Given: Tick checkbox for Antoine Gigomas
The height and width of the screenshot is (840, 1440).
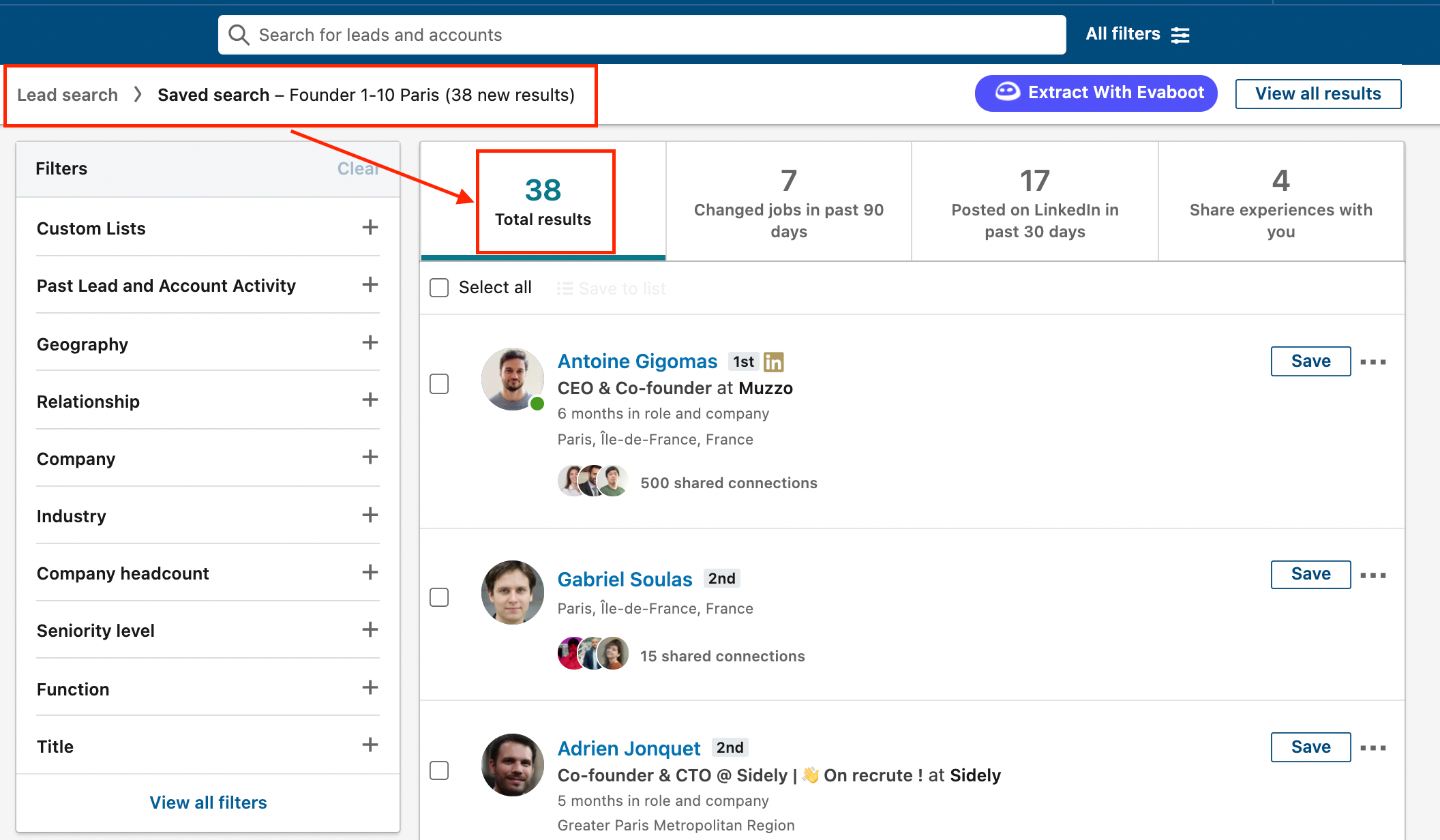Looking at the screenshot, I should coord(439,384).
